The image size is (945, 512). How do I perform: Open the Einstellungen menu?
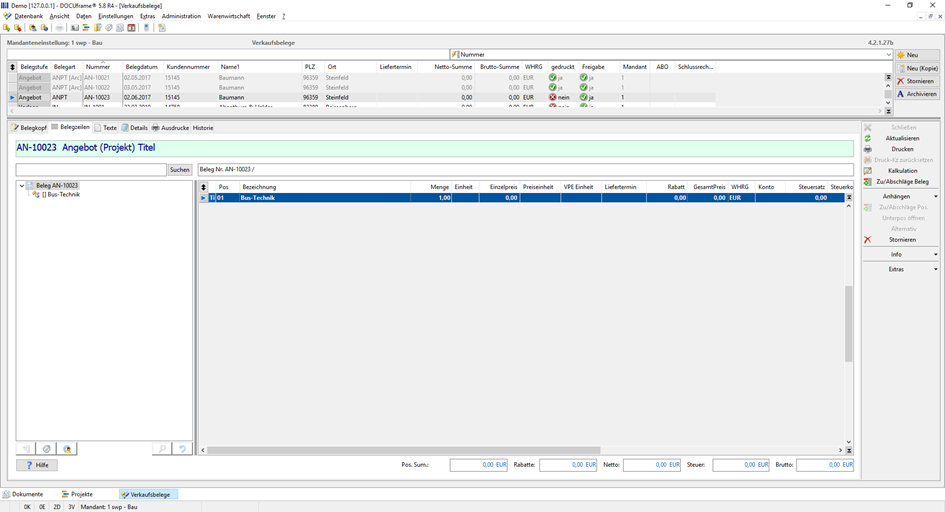pyautogui.click(x=116, y=16)
